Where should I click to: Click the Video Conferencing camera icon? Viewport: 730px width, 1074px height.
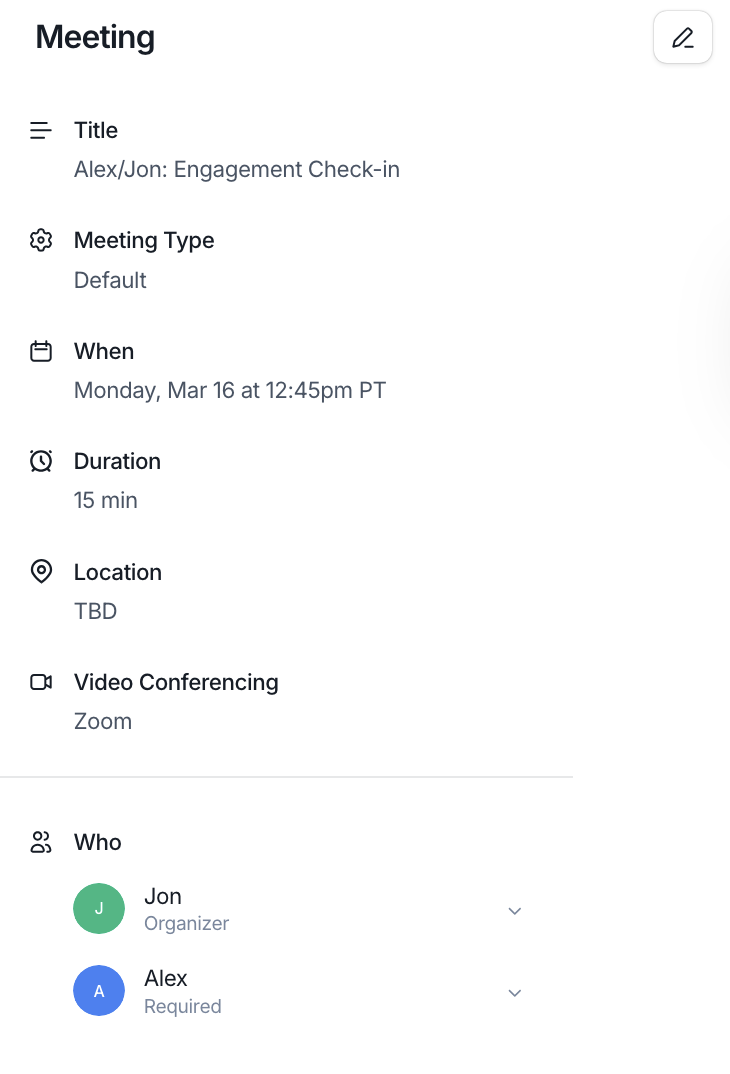(x=41, y=682)
